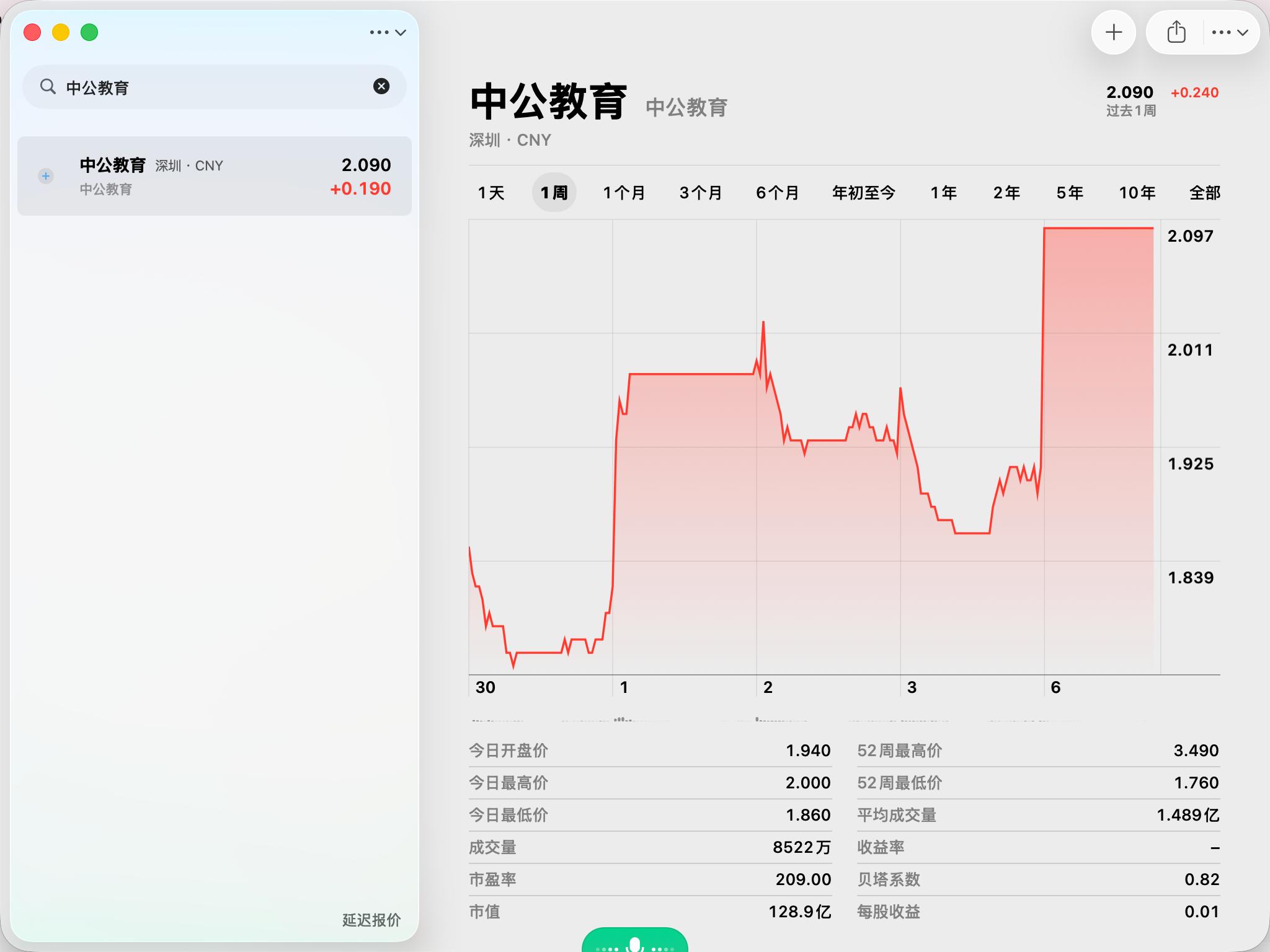
Task: Click the price chart spike near day 2
Action: (x=763, y=323)
